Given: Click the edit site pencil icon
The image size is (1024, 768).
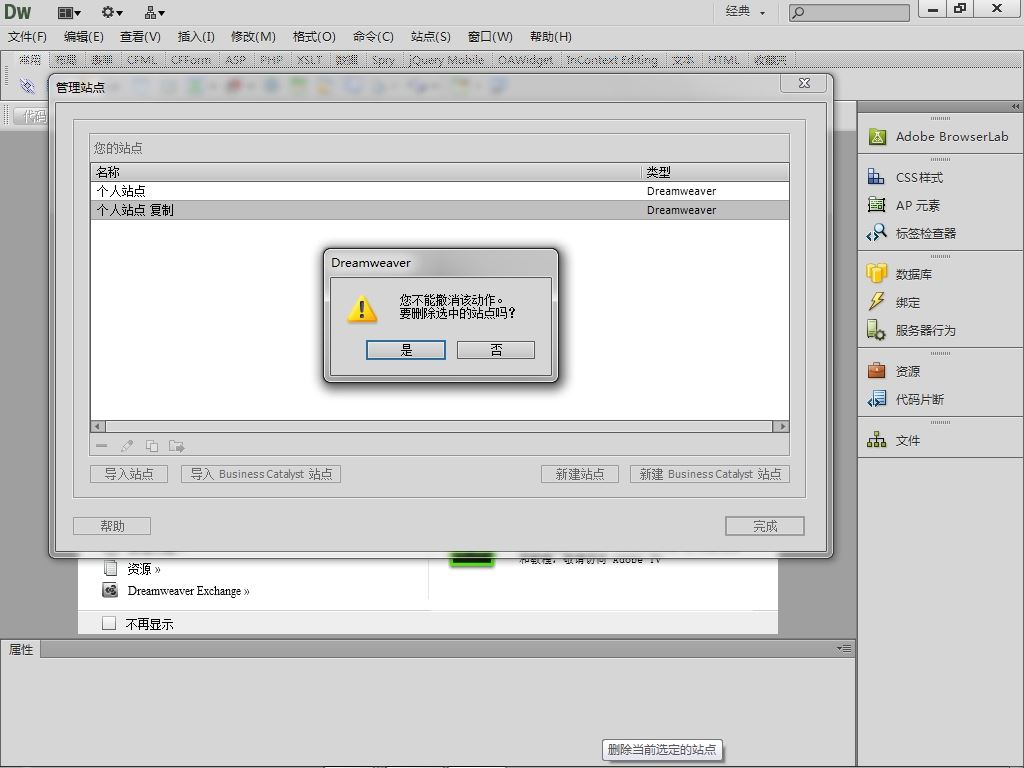Looking at the screenshot, I should click(127, 446).
